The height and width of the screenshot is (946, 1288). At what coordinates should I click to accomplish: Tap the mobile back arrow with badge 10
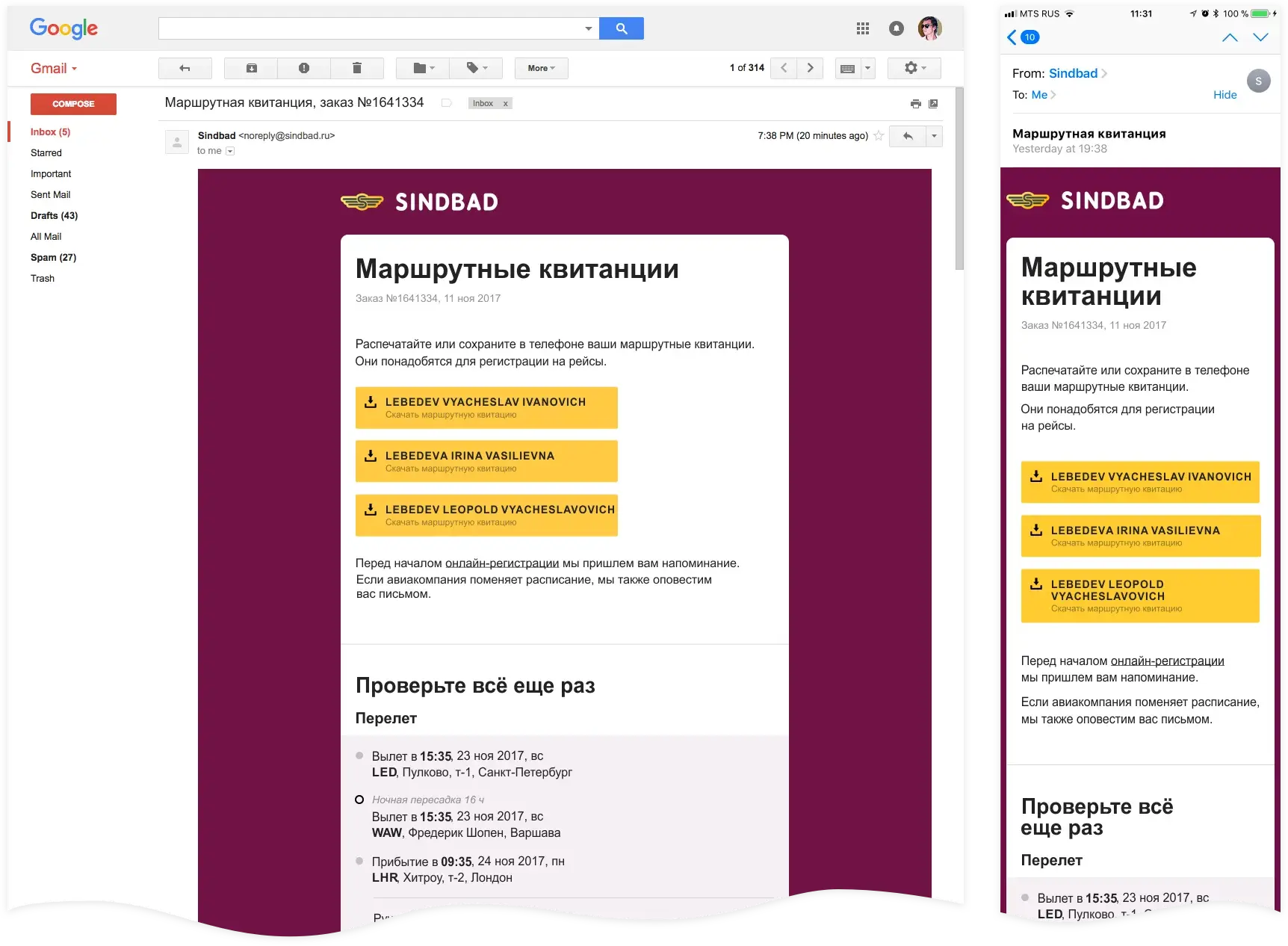click(x=1023, y=37)
